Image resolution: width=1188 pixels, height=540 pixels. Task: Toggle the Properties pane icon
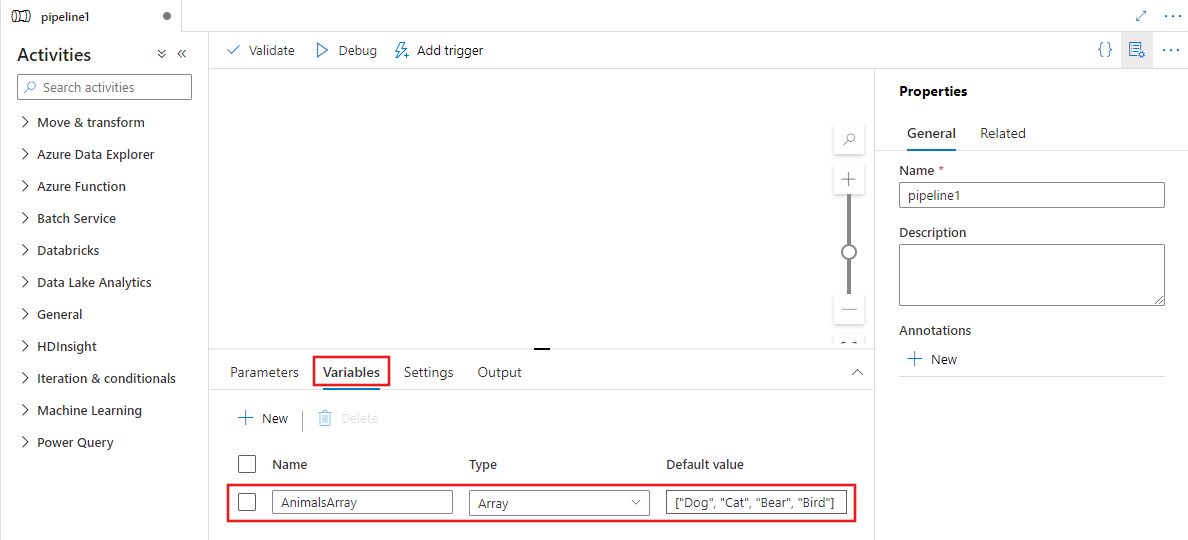(x=1136, y=50)
